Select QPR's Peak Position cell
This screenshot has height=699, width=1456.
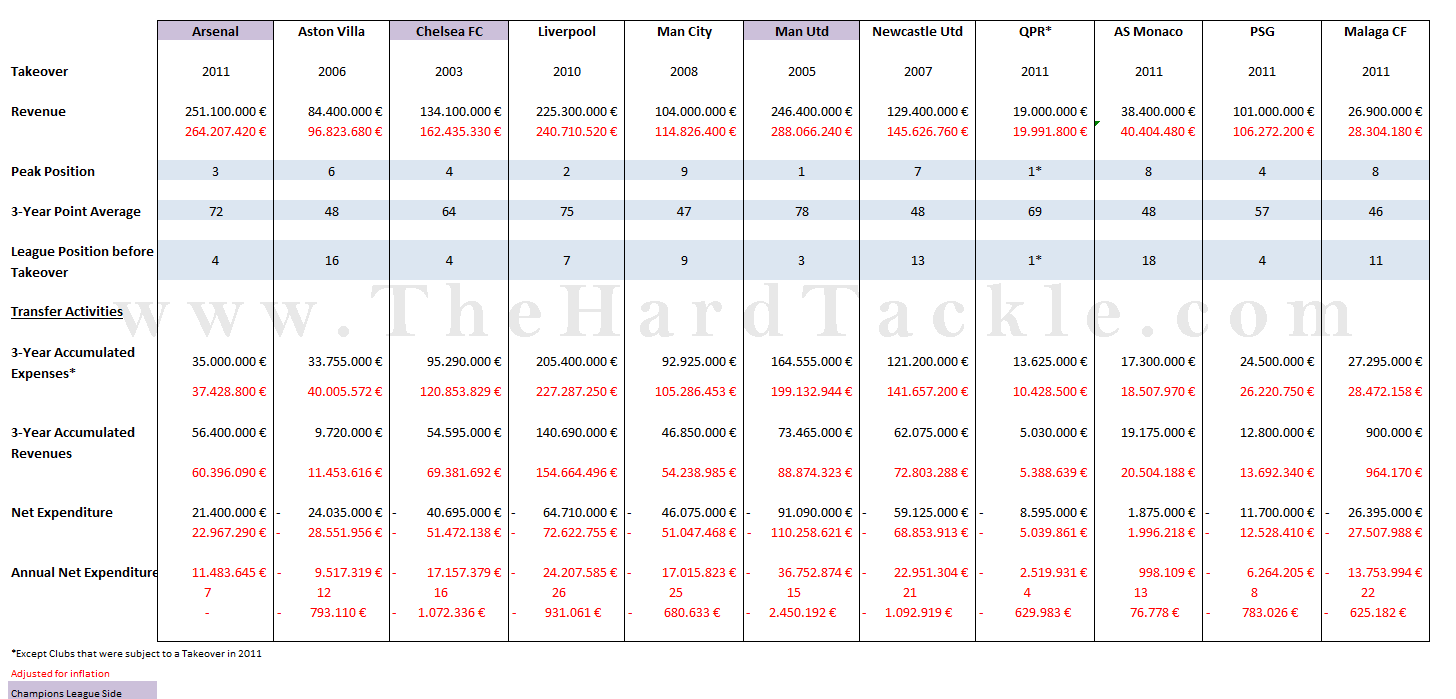tap(1035, 172)
